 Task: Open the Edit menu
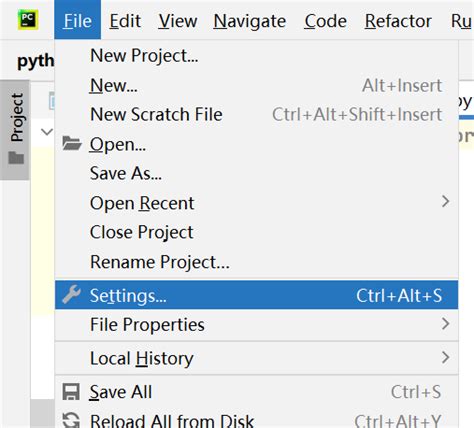[x=125, y=21]
